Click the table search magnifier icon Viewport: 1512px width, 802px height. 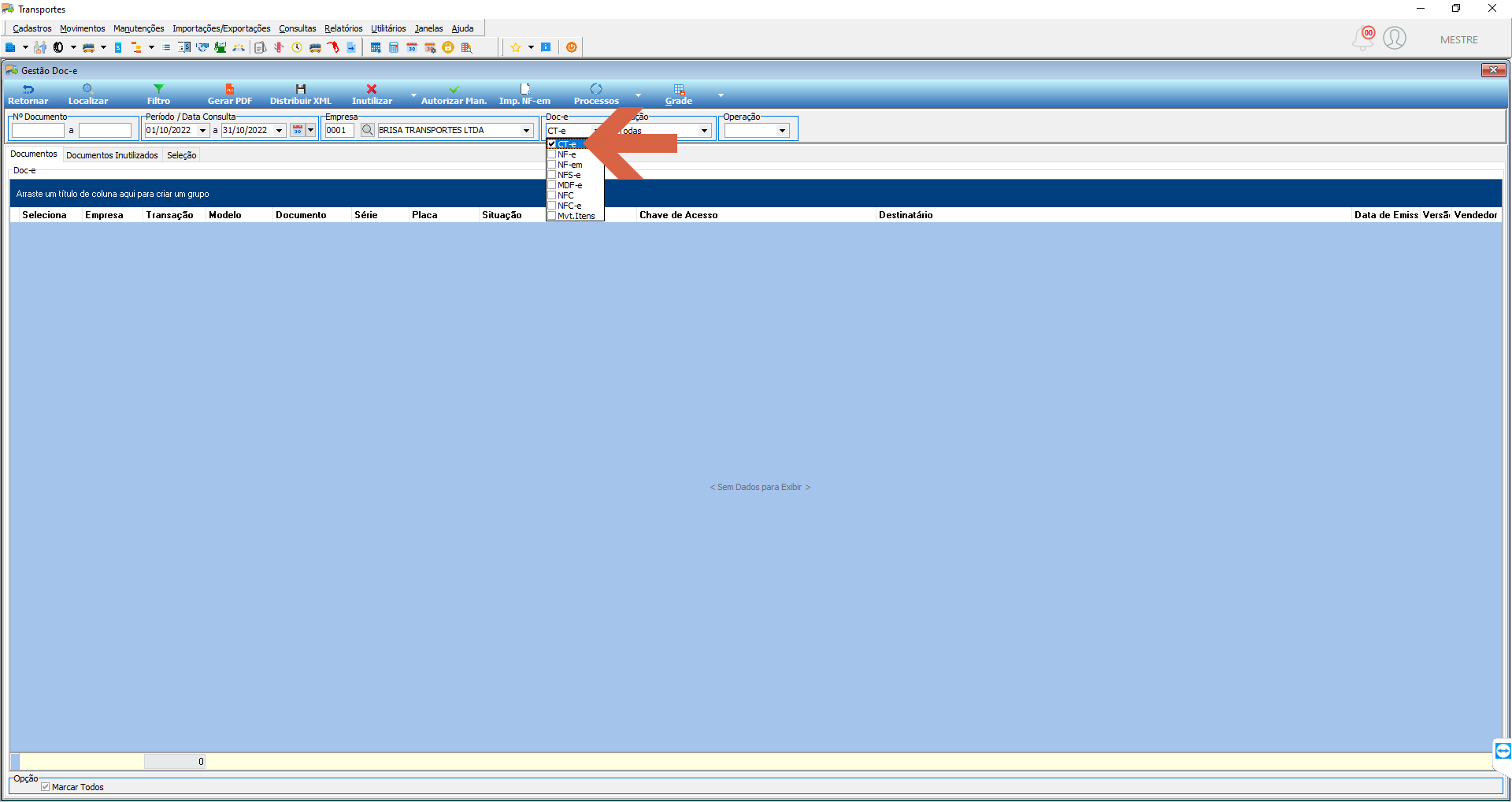point(466,47)
